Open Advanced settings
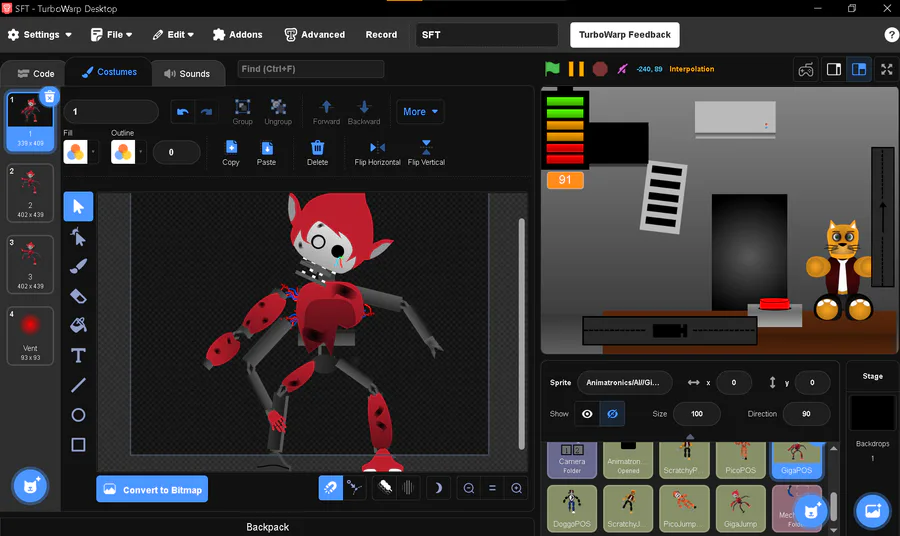The height and width of the screenshot is (536, 900). coord(315,34)
